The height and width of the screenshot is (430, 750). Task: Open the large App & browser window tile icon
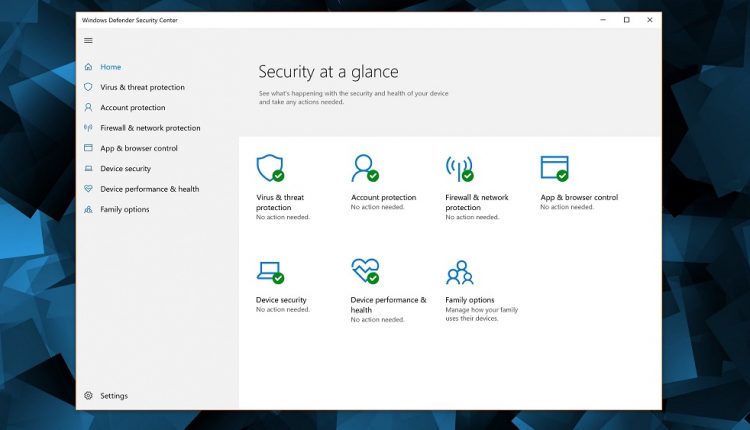pyautogui.click(x=555, y=168)
